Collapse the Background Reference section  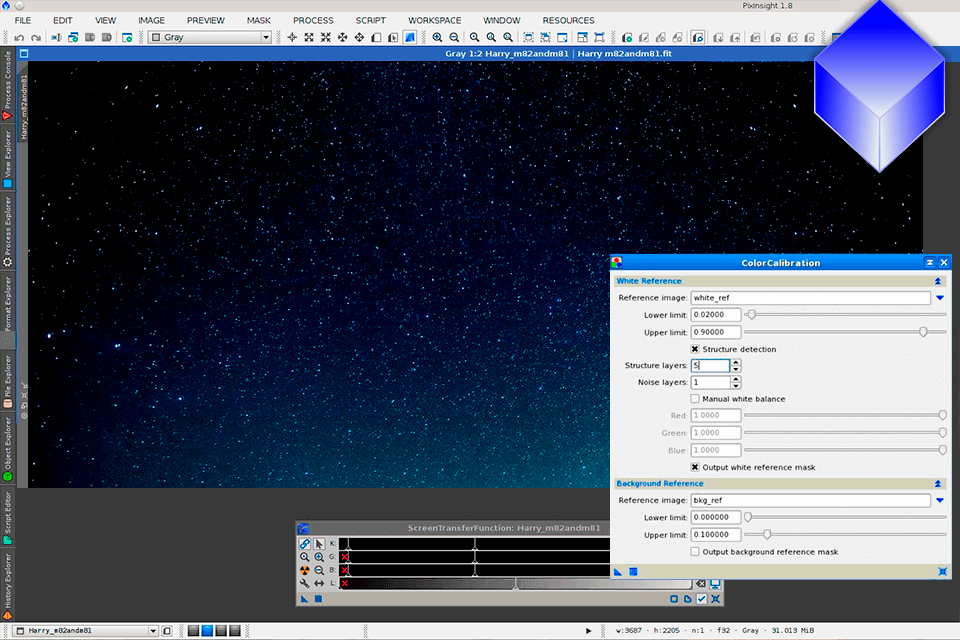tap(937, 484)
